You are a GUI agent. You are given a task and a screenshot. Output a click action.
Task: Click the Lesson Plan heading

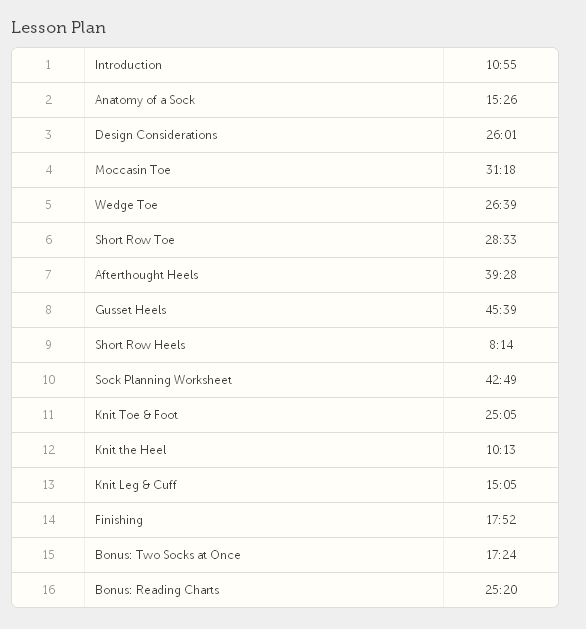(x=59, y=28)
